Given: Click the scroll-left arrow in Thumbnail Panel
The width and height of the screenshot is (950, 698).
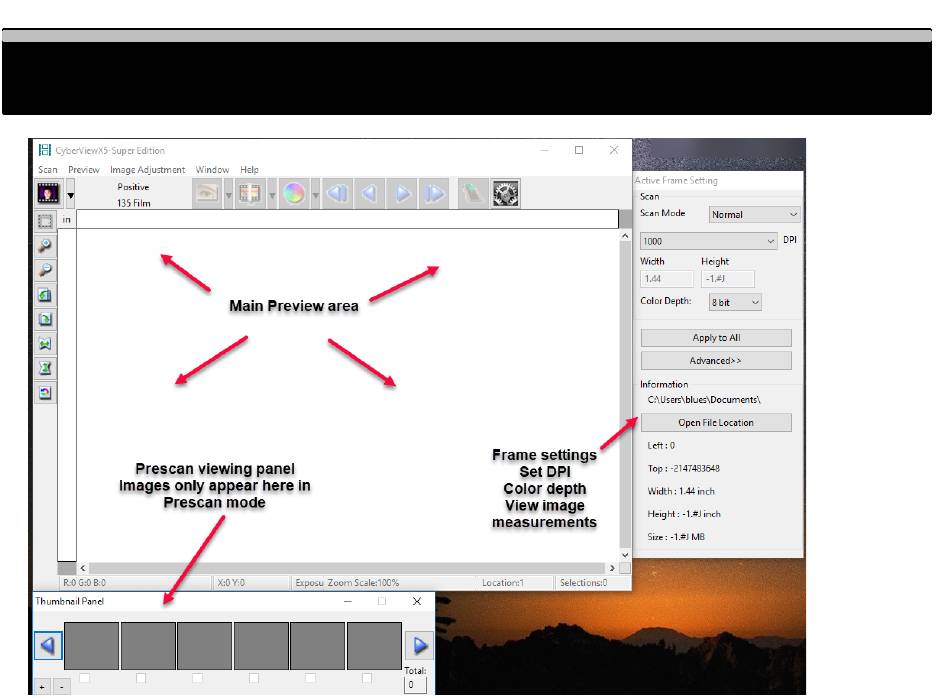Looking at the screenshot, I should [47, 646].
